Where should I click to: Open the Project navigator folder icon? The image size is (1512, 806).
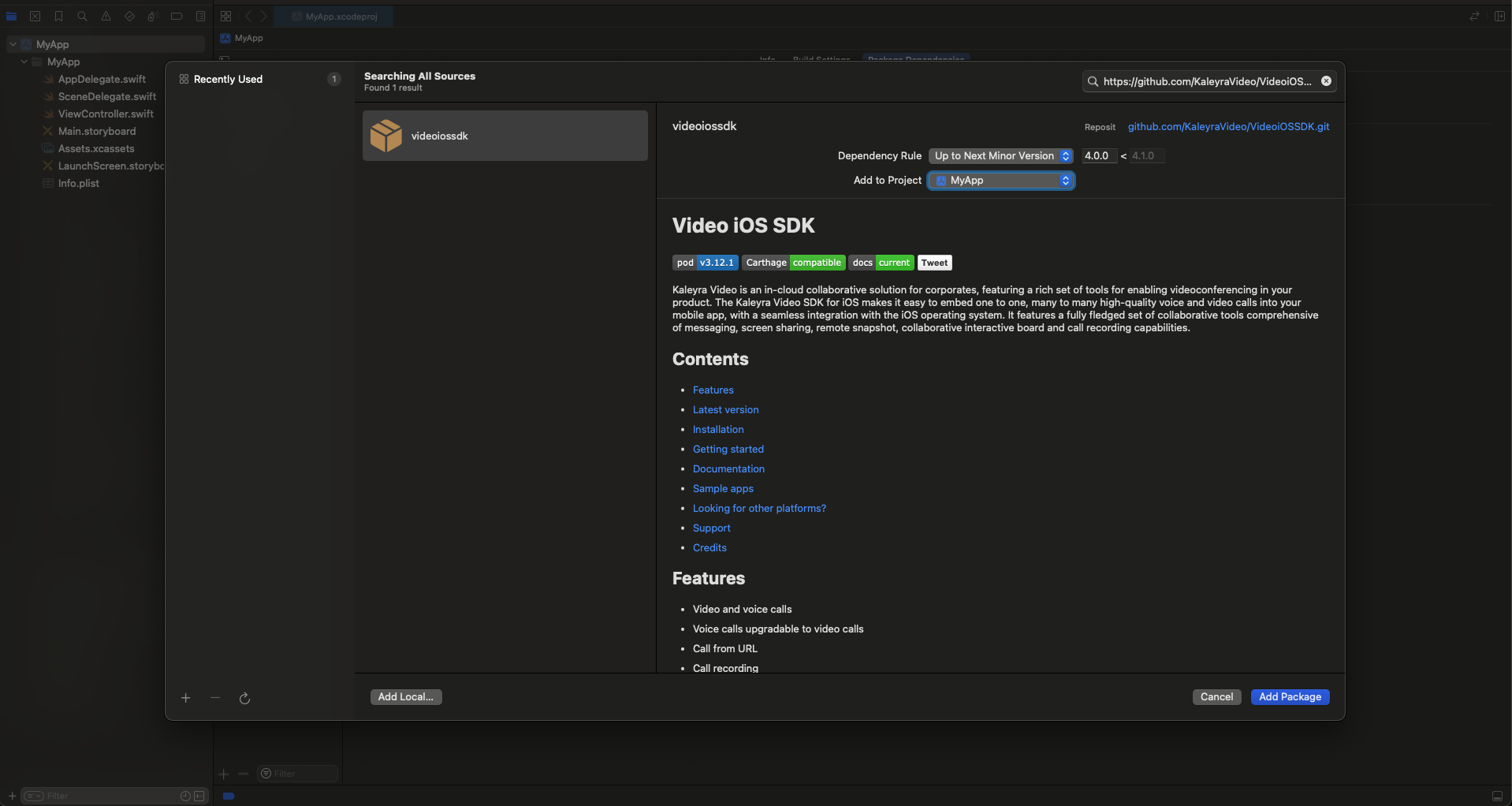(12, 16)
